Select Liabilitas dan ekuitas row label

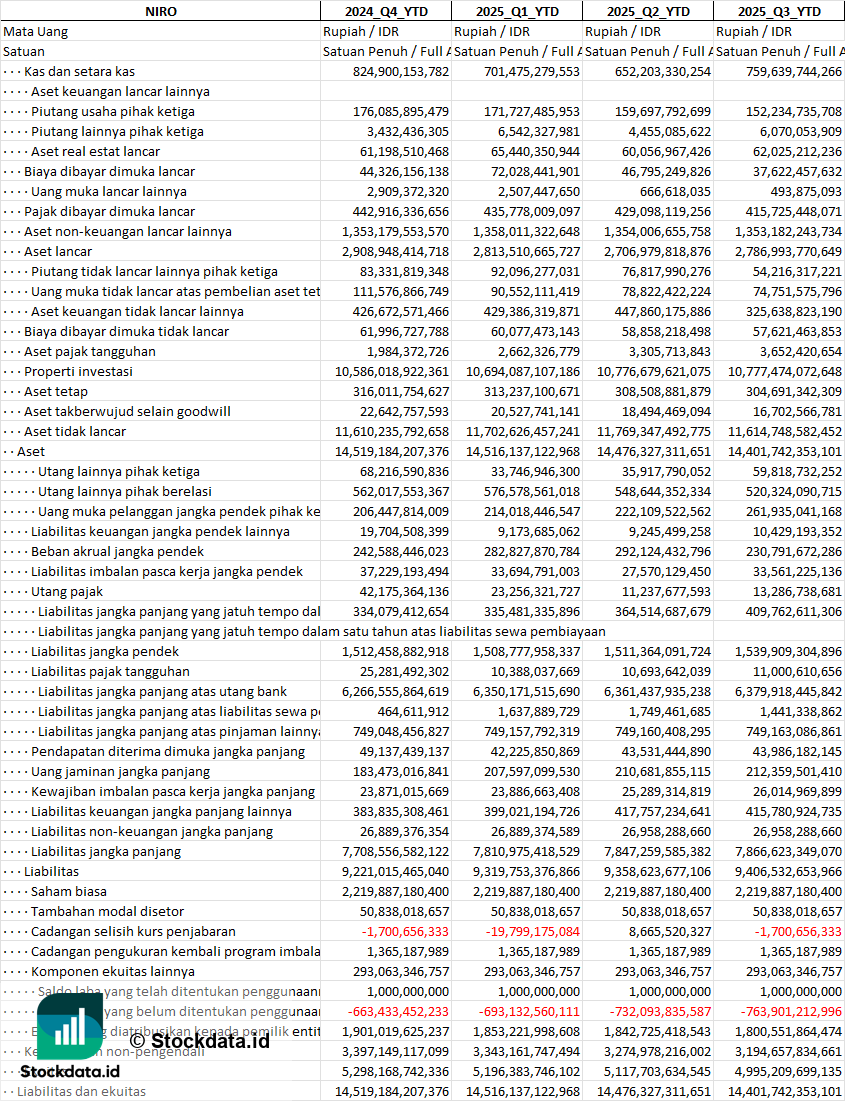[81, 1092]
